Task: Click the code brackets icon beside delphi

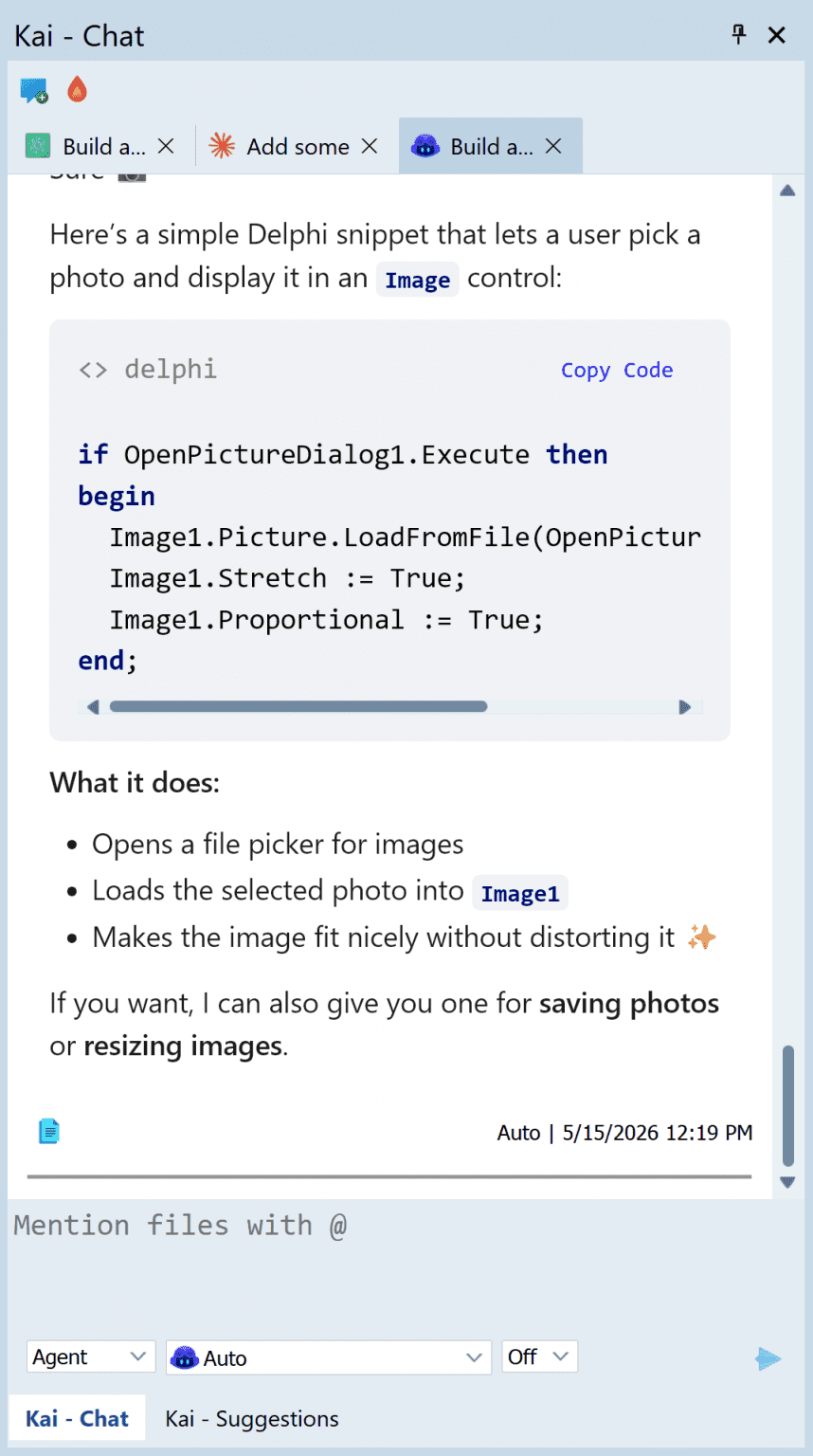Action: click(x=93, y=370)
